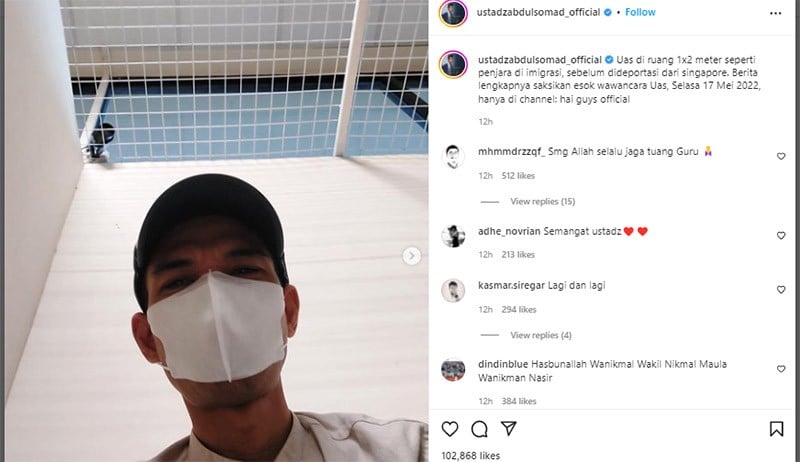Save the post with the bookmark icon

click(x=776, y=429)
